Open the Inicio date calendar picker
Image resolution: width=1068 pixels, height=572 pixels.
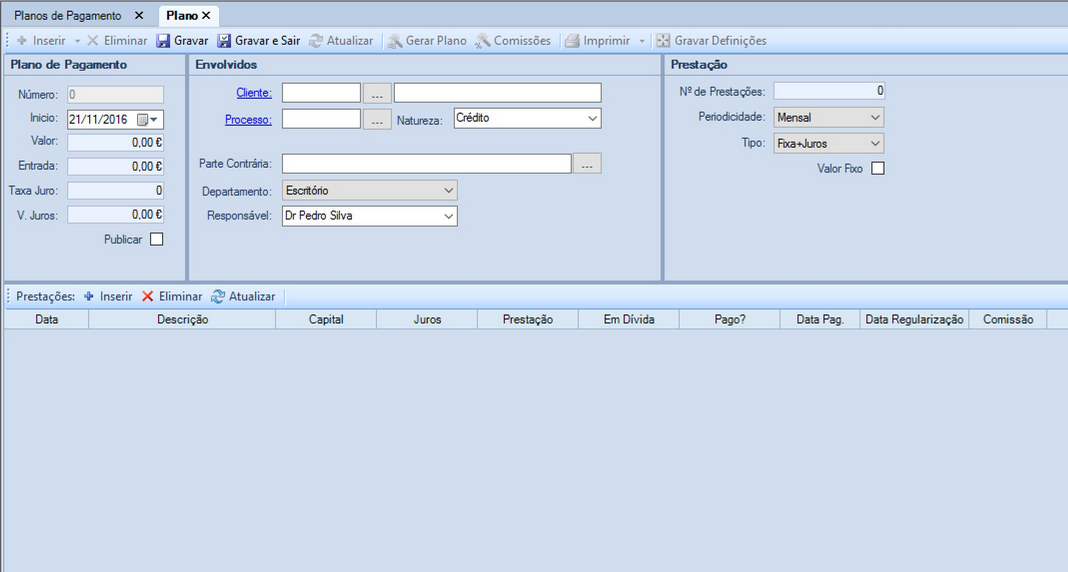pos(148,120)
